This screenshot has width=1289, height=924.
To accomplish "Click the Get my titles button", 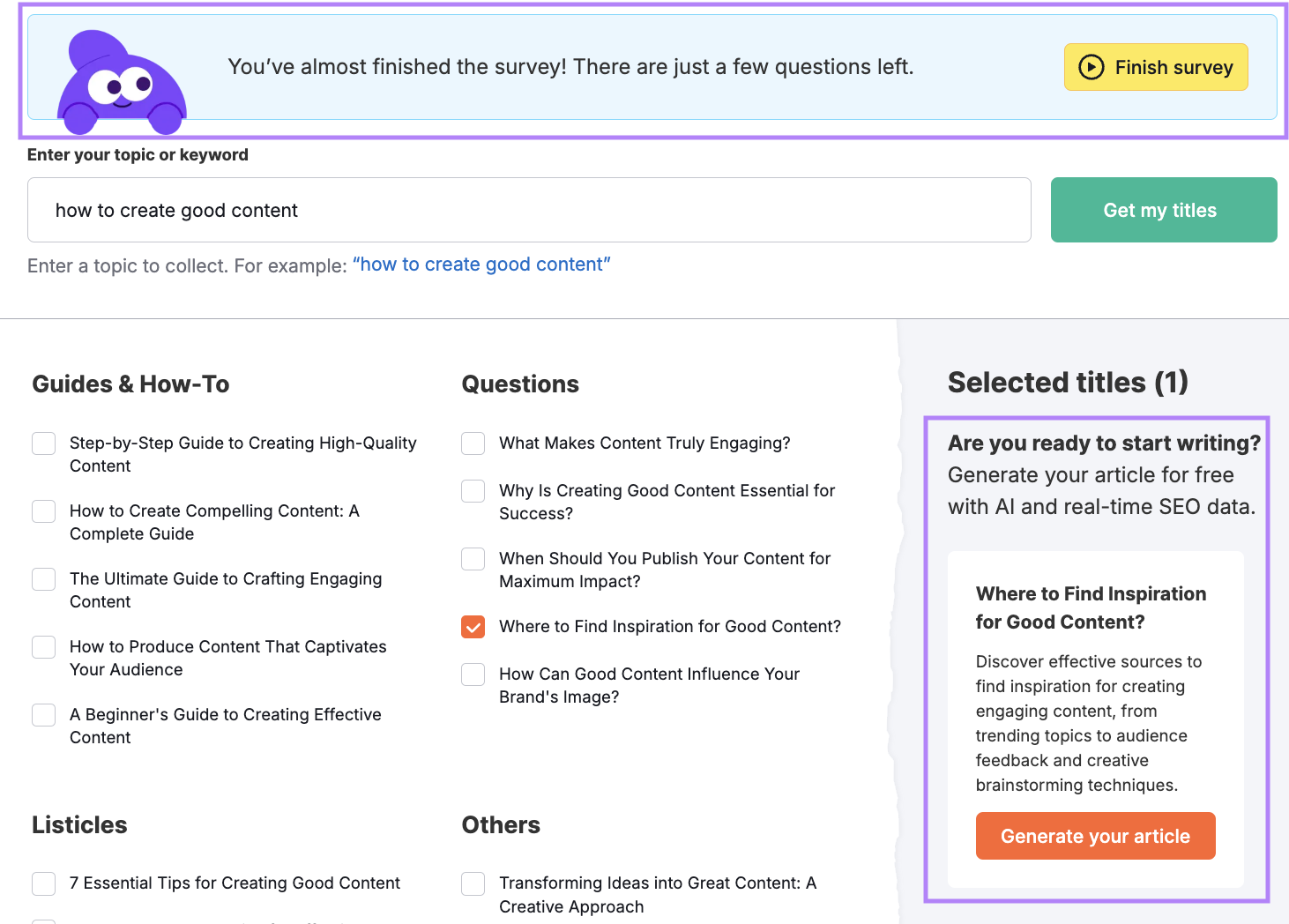I will click(1163, 210).
